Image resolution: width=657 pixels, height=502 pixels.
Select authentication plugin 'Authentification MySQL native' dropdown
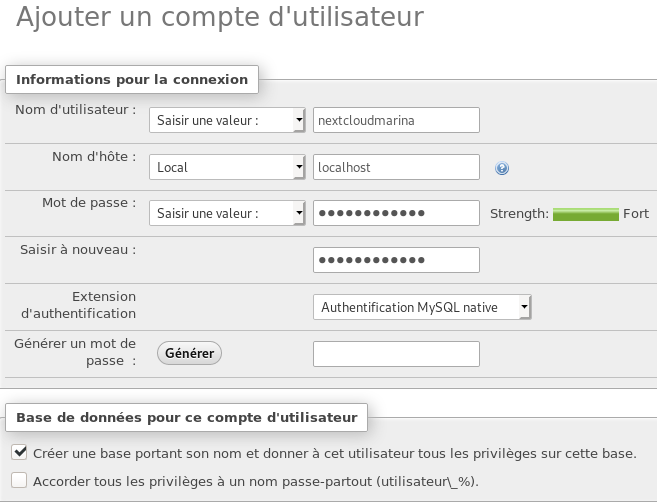click(421, 308)
